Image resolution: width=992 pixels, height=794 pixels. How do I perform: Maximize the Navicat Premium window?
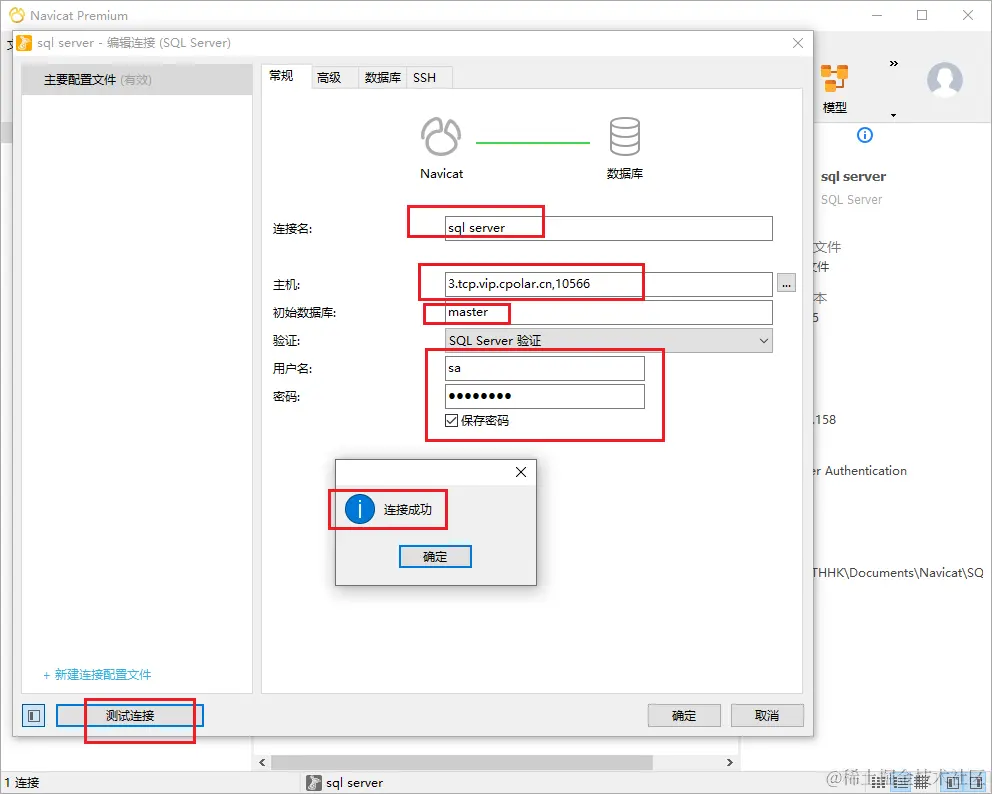pos(922,15)
